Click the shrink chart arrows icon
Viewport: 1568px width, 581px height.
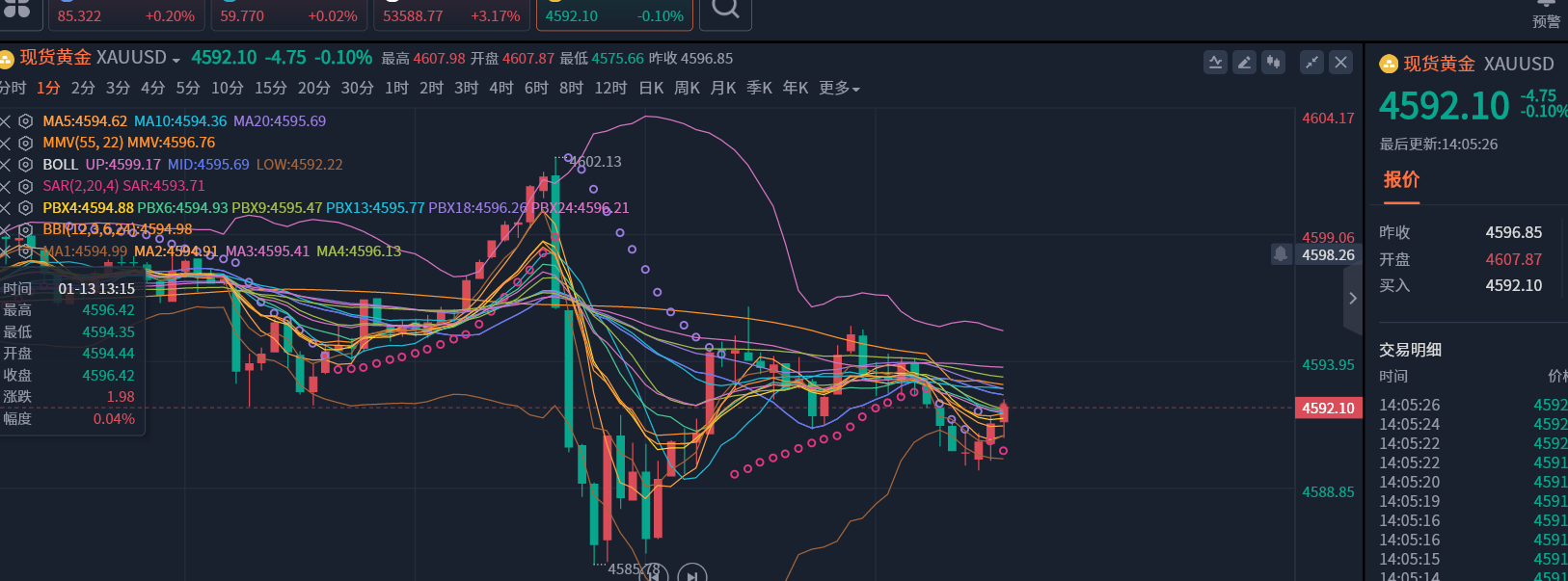point(1311,63)
